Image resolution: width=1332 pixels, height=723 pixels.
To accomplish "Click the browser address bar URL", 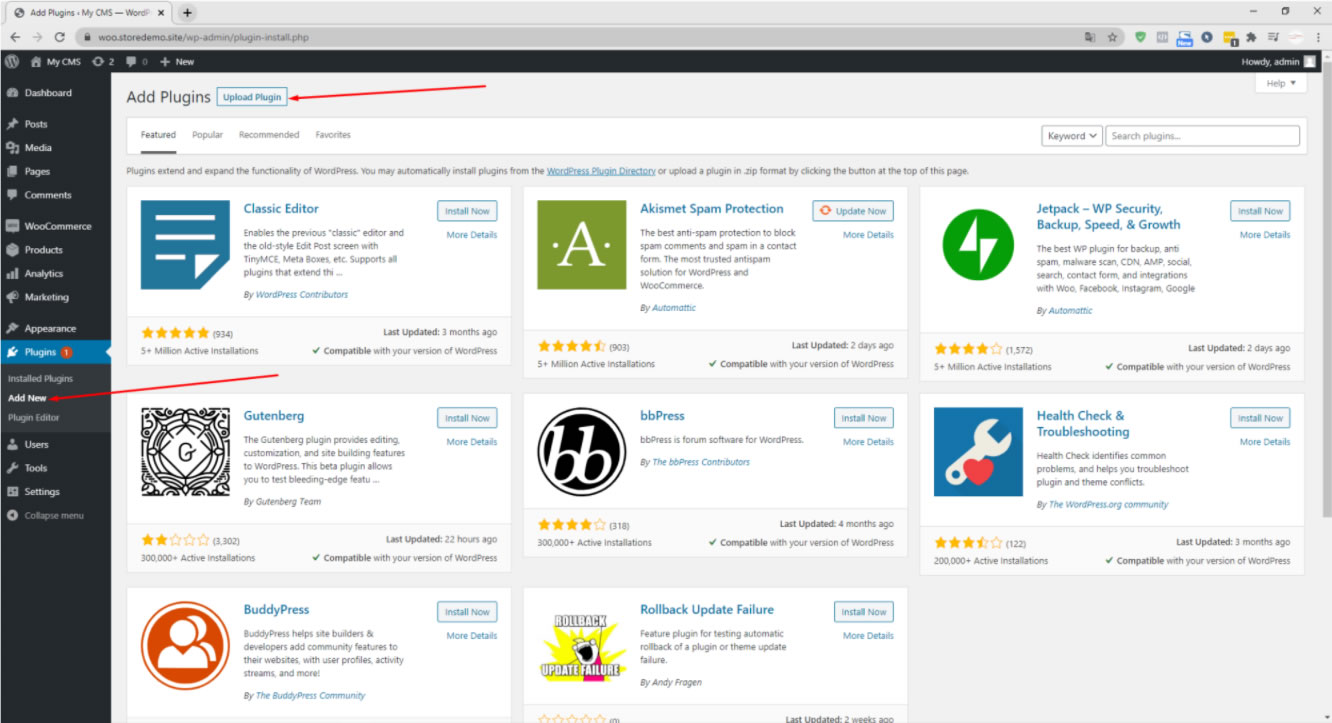I will 203,37.
